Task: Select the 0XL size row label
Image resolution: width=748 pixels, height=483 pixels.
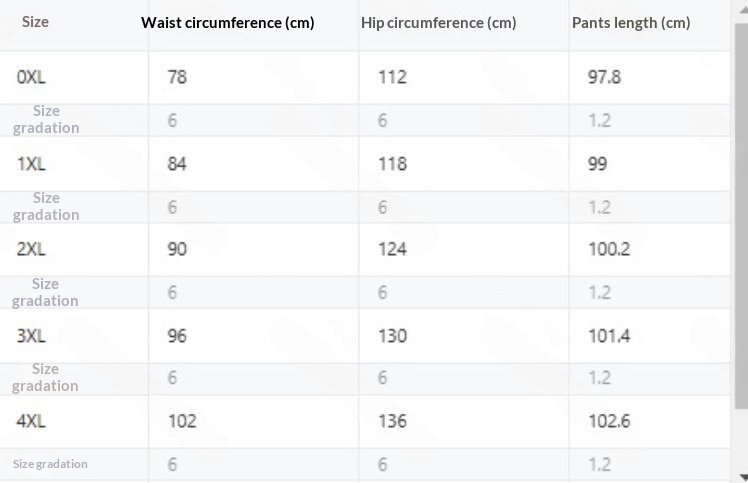Action: [x=31, y=76]
